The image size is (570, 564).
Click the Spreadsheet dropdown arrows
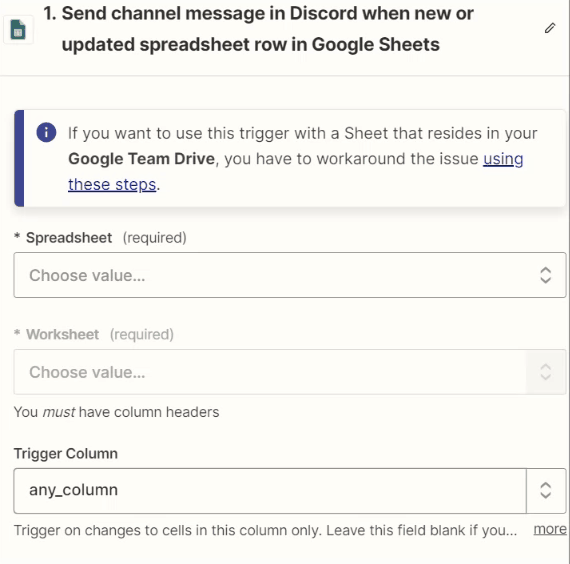[545, 275]
